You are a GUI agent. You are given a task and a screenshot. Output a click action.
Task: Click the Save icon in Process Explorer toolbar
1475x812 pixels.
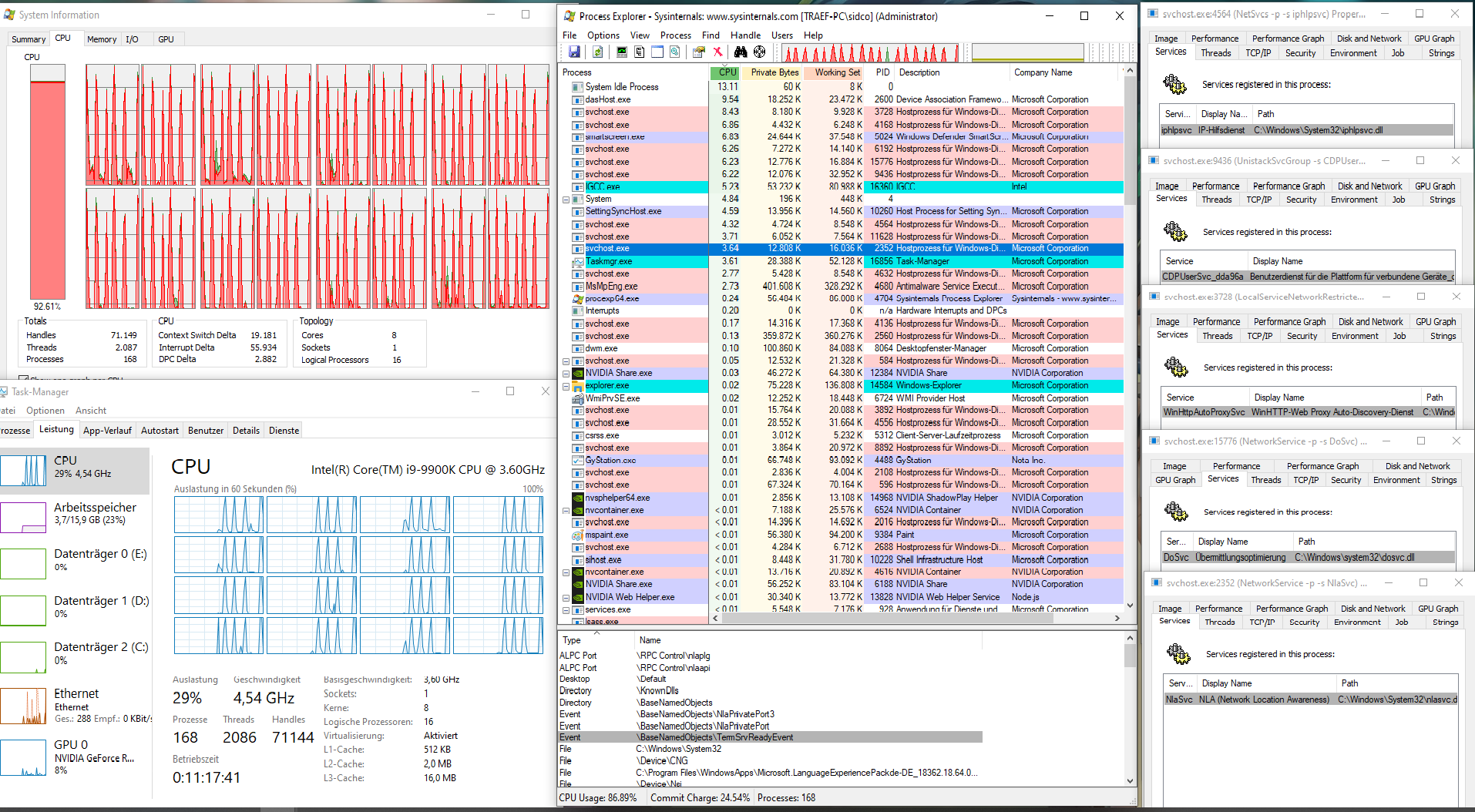coord(574,52)
